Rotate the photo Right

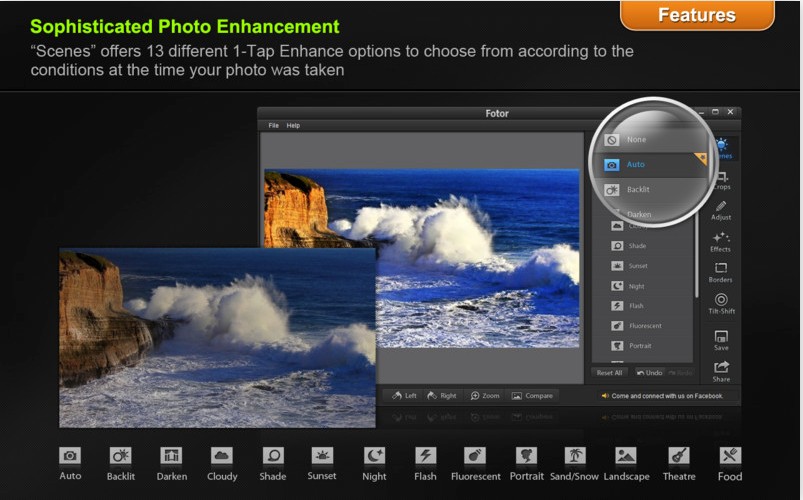click(x=441, y=395)
